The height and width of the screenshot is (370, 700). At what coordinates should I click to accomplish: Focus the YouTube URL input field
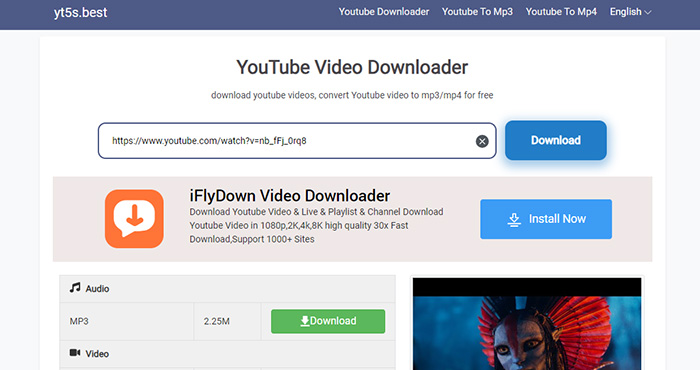coord(297,141)
